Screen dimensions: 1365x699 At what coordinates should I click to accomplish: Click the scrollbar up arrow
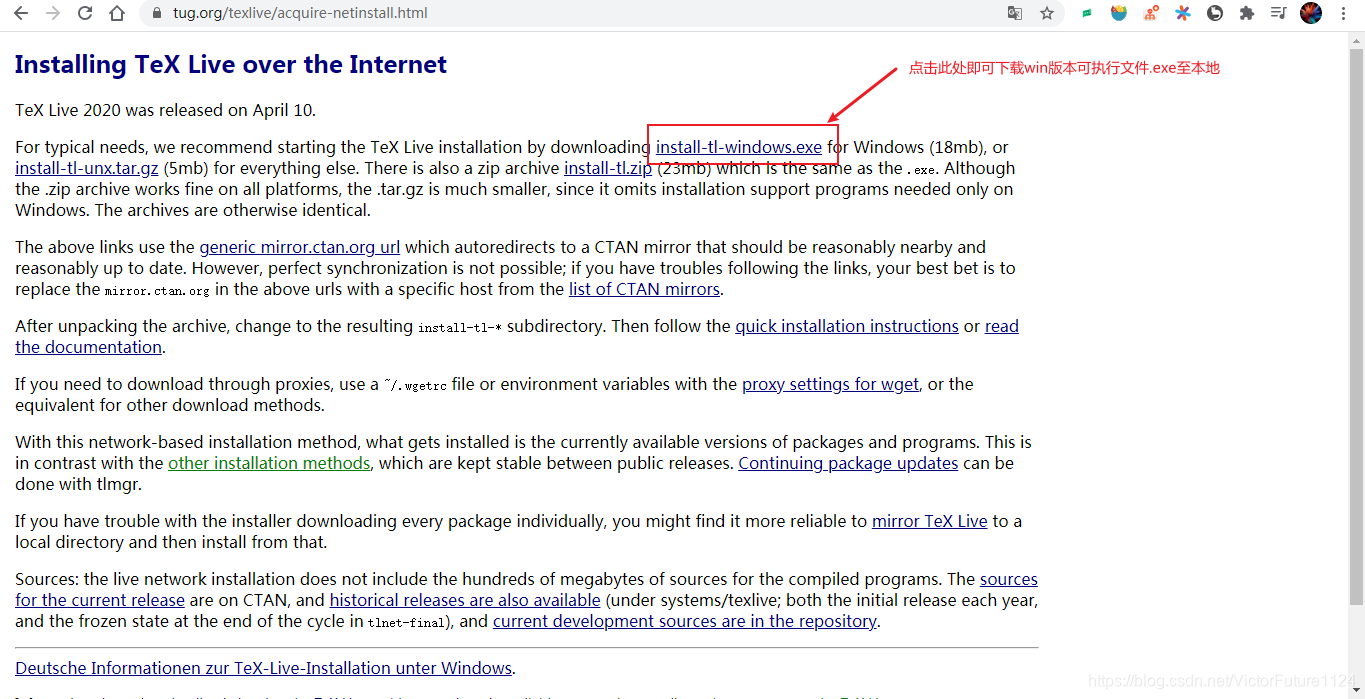click(1357, 39)
